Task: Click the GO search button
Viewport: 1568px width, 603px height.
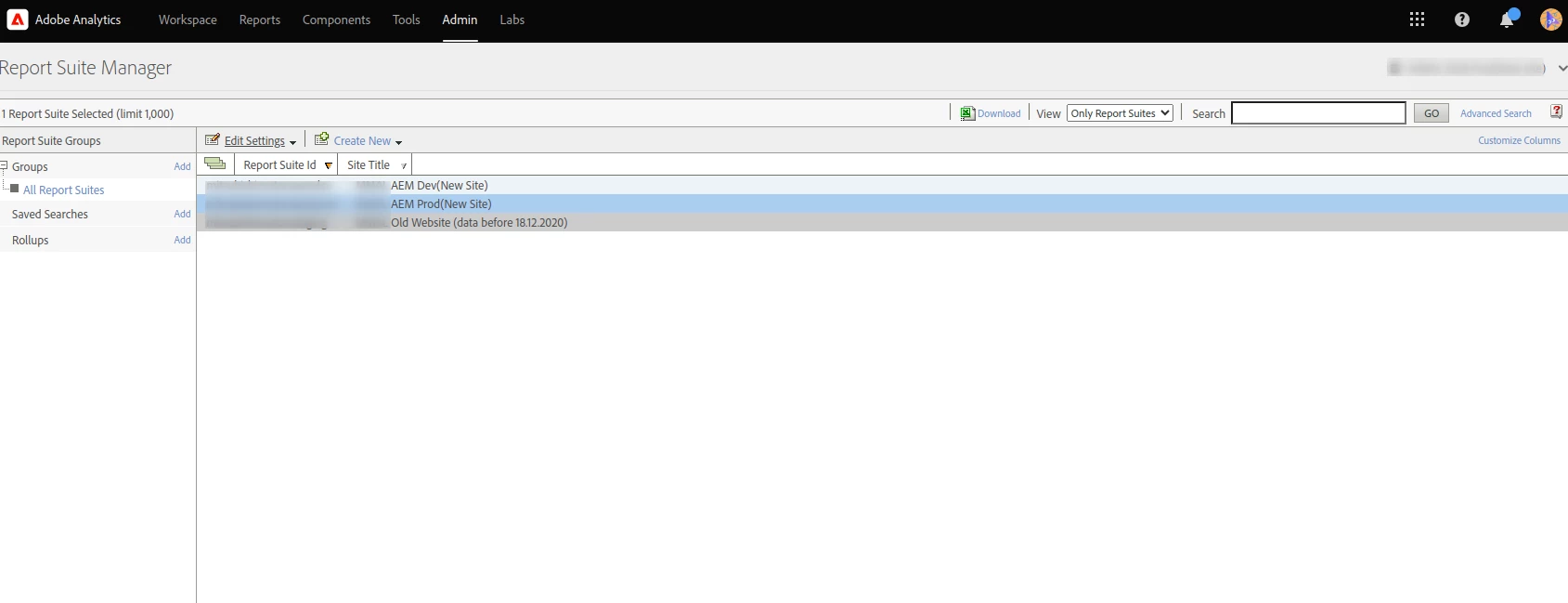Action: (x=1432, y=113)
